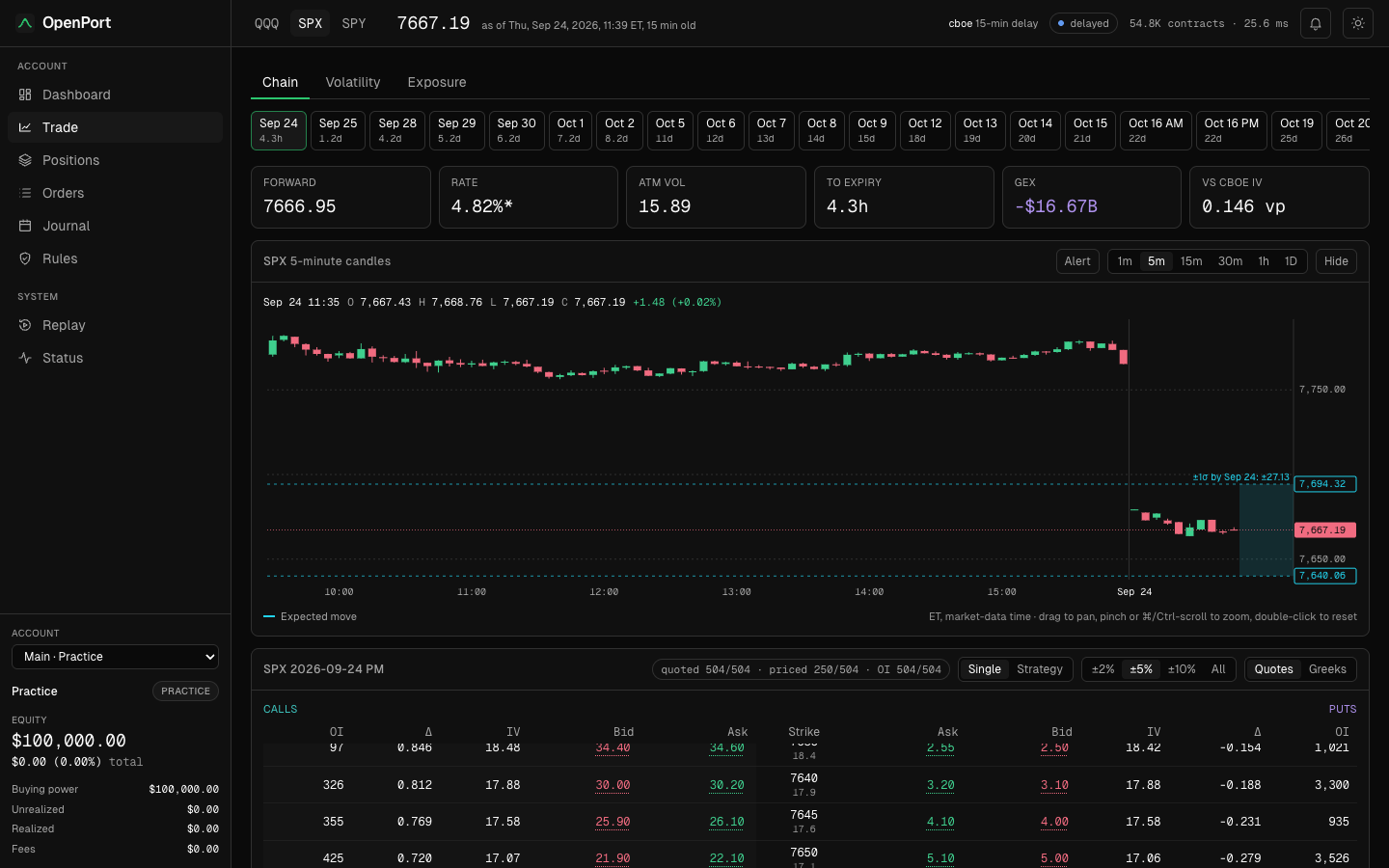Viewport: 1389px width, 868px height.
Task: Set candle interval to 1D
Action: pos(1291,261)
